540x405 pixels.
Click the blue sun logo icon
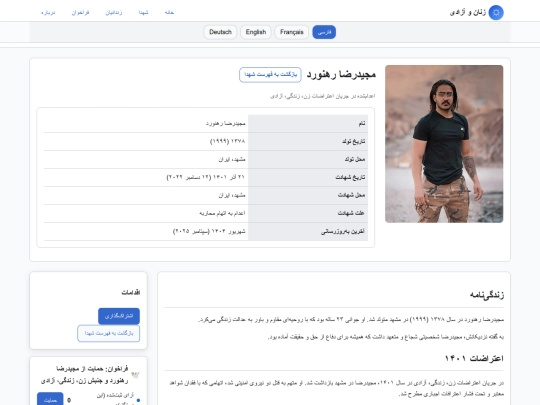pyautogui.click(x=496, y=12)
